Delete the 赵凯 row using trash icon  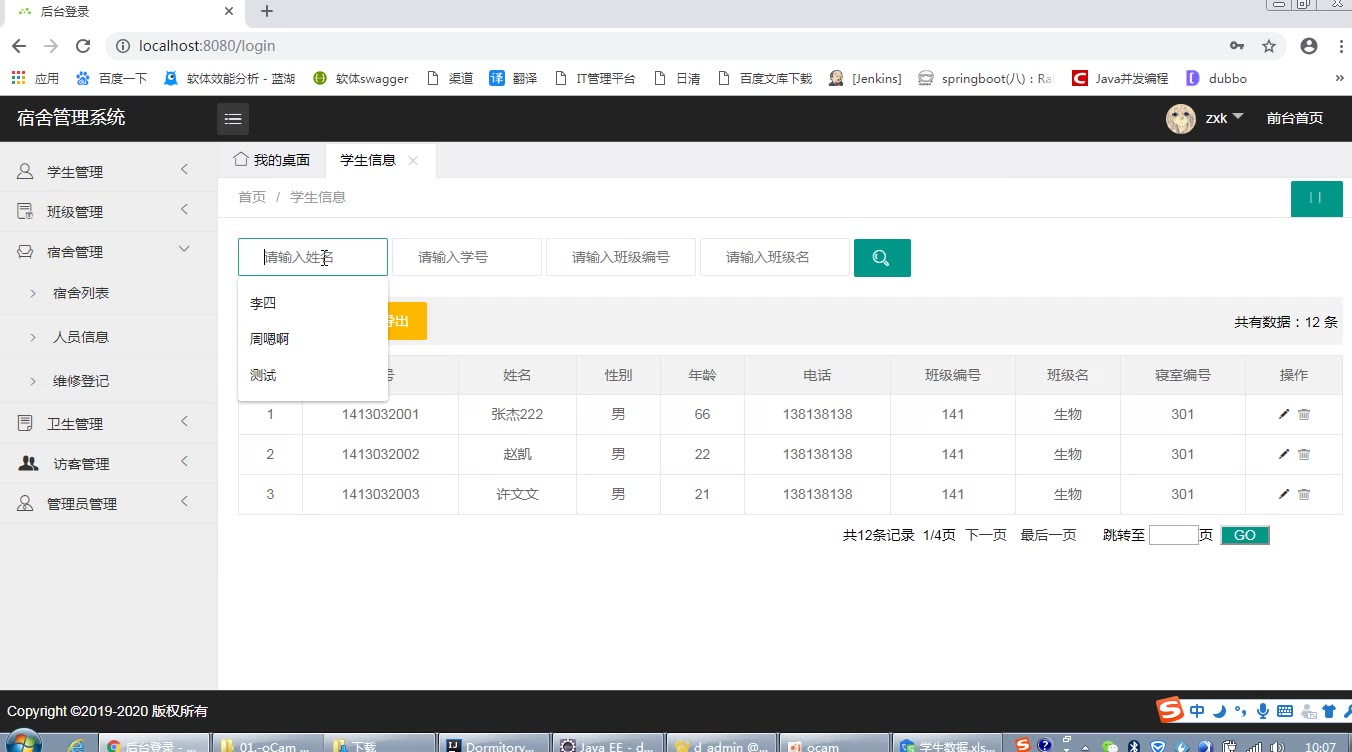(1304, 454)
